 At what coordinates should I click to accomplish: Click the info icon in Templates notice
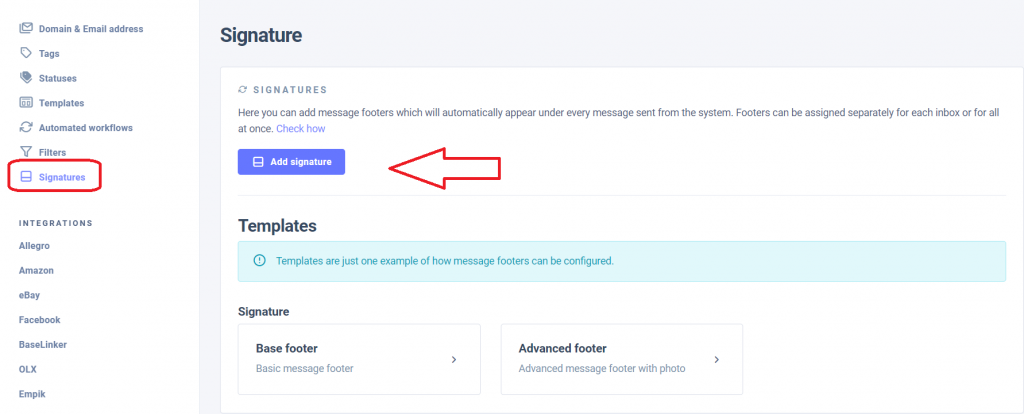pyautogui.click(x=260, y=261)
